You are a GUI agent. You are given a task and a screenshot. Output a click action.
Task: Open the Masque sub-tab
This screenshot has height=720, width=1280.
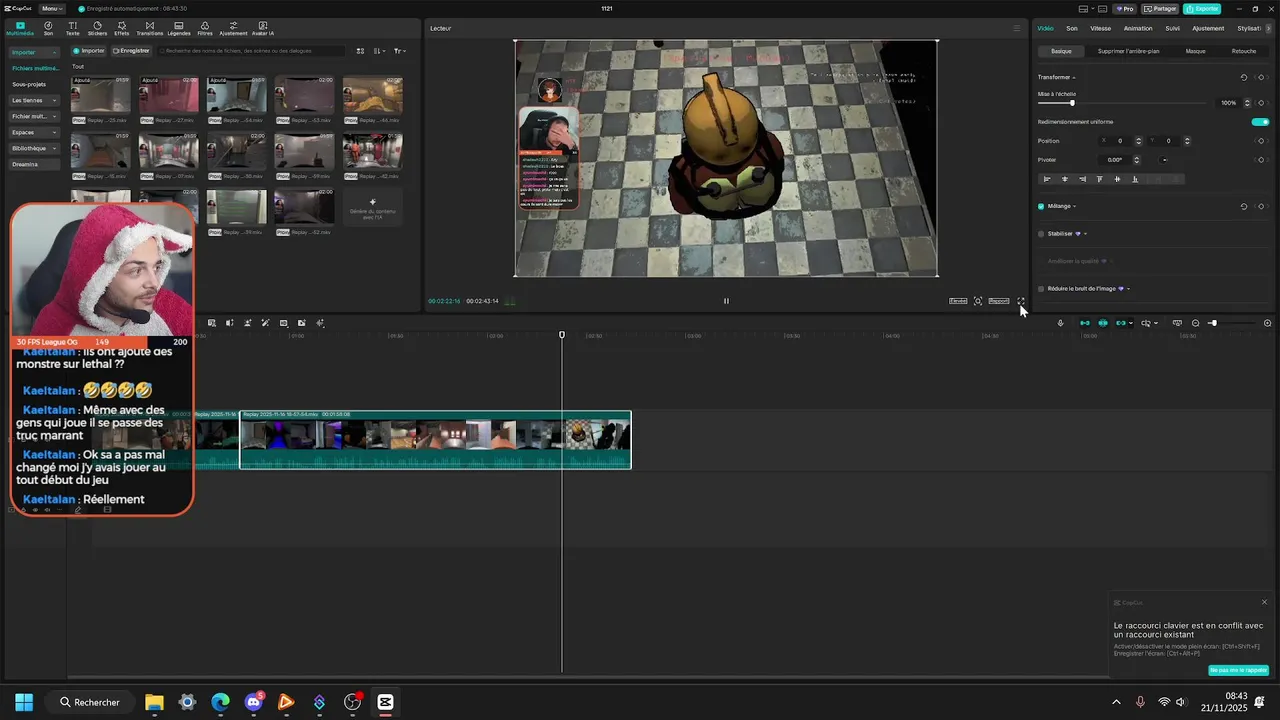tap(1195, 51)
